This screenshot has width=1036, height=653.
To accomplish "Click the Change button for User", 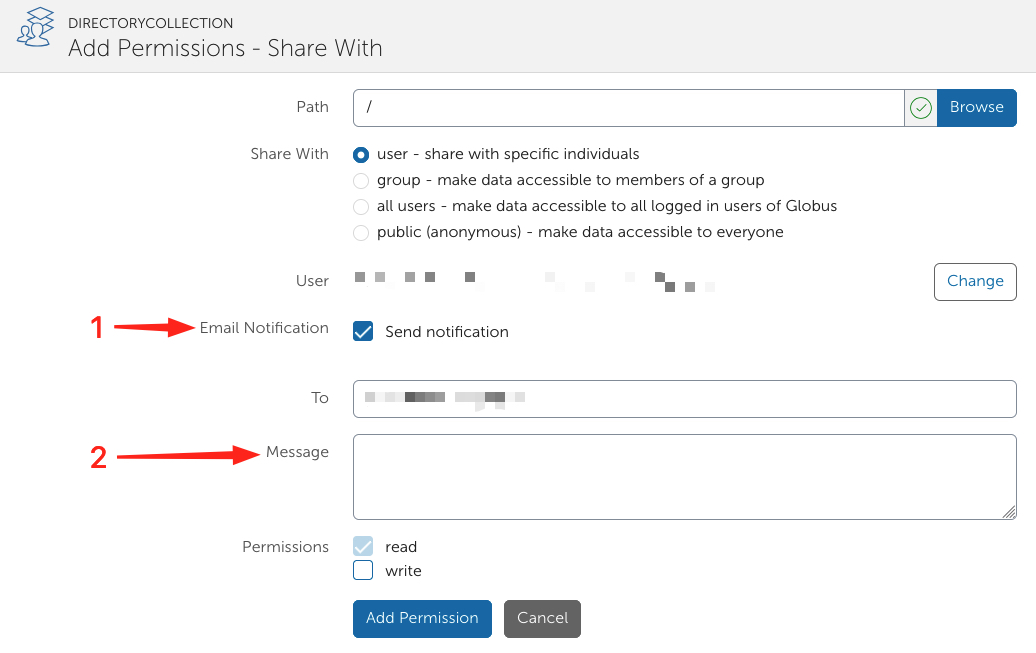I will point(974,282).
